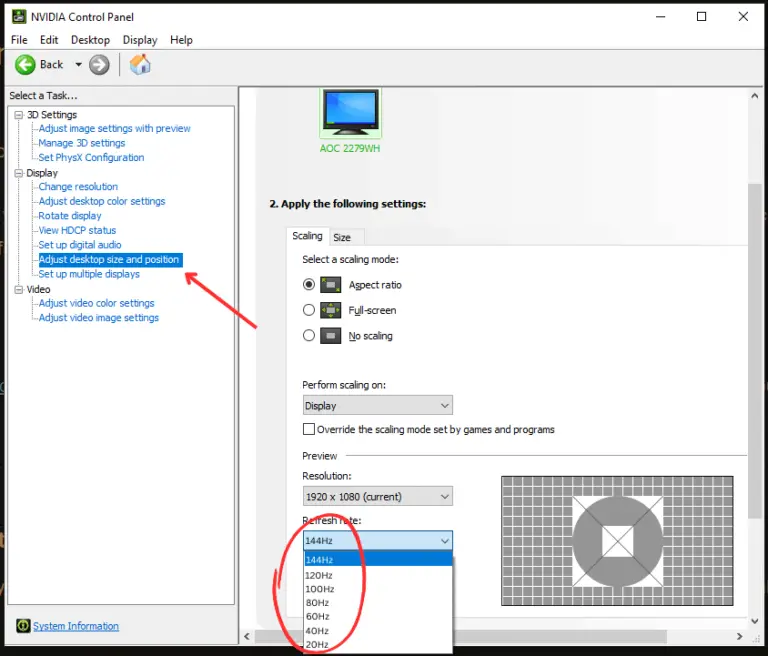Viewport: 768px width, 656px height.
Task: Open Set up multiple displays task
Action: (89, 274)
